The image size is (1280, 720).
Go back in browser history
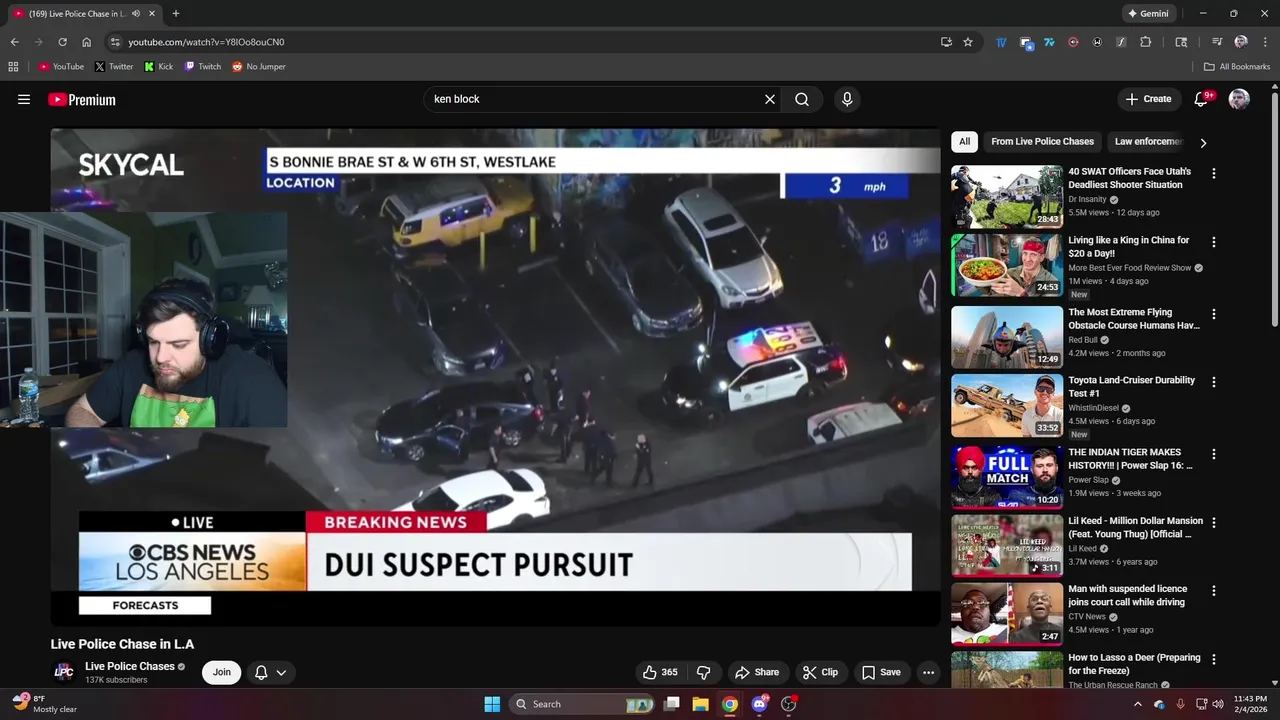(14, 42)
